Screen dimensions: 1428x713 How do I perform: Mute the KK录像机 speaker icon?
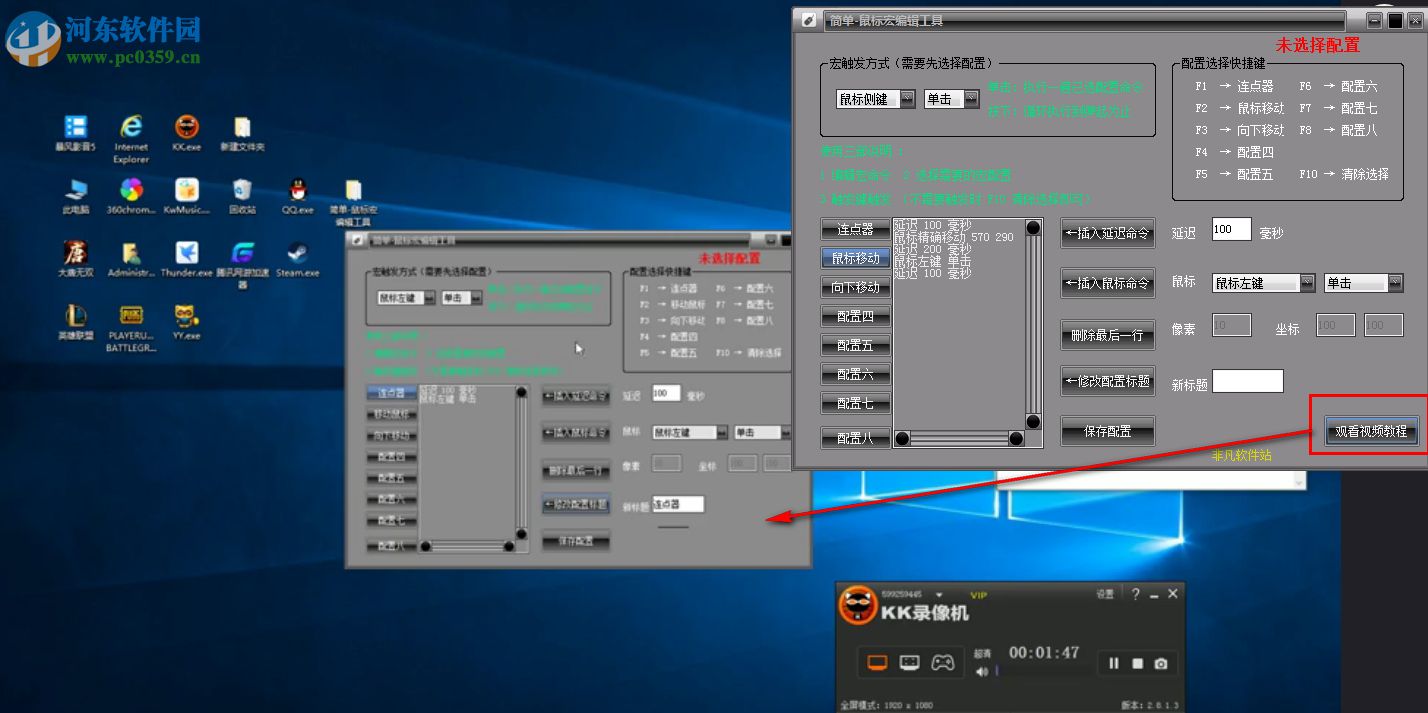pos(982,671)
